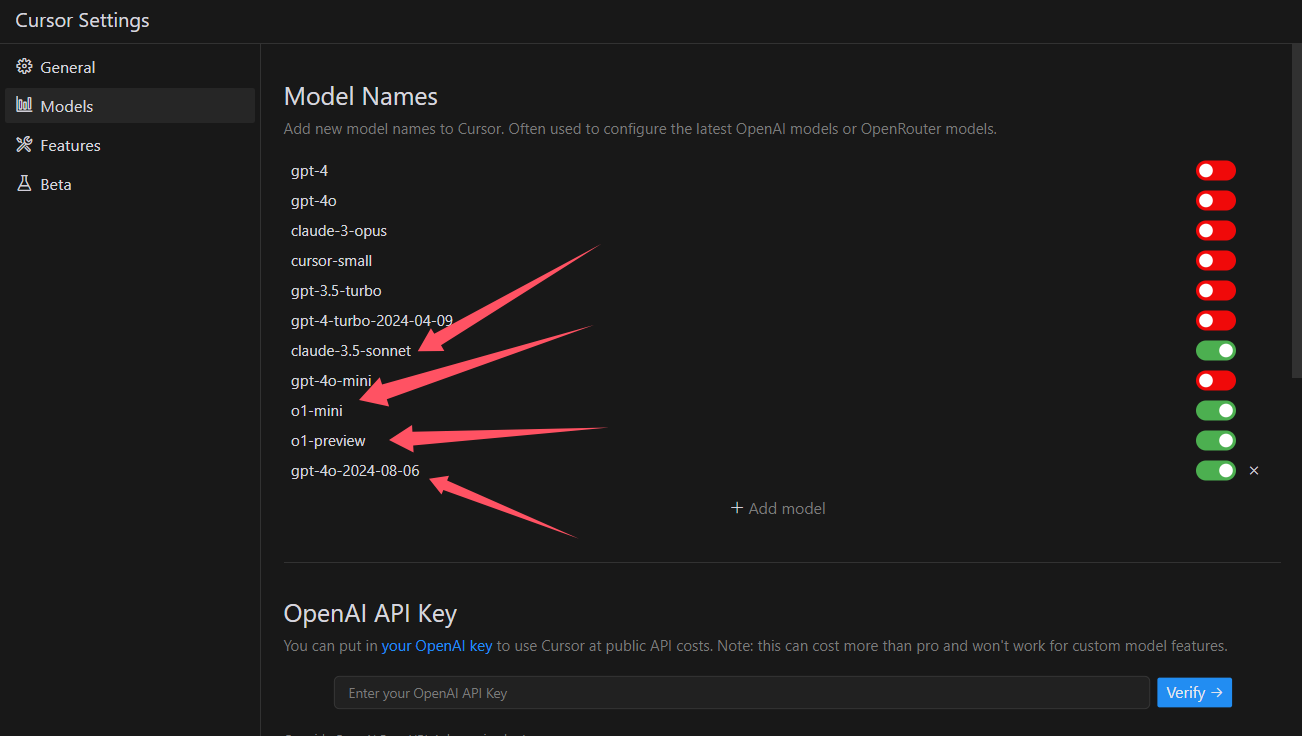
Task: Select the o1-preview model name
Action: pos(328,441)
